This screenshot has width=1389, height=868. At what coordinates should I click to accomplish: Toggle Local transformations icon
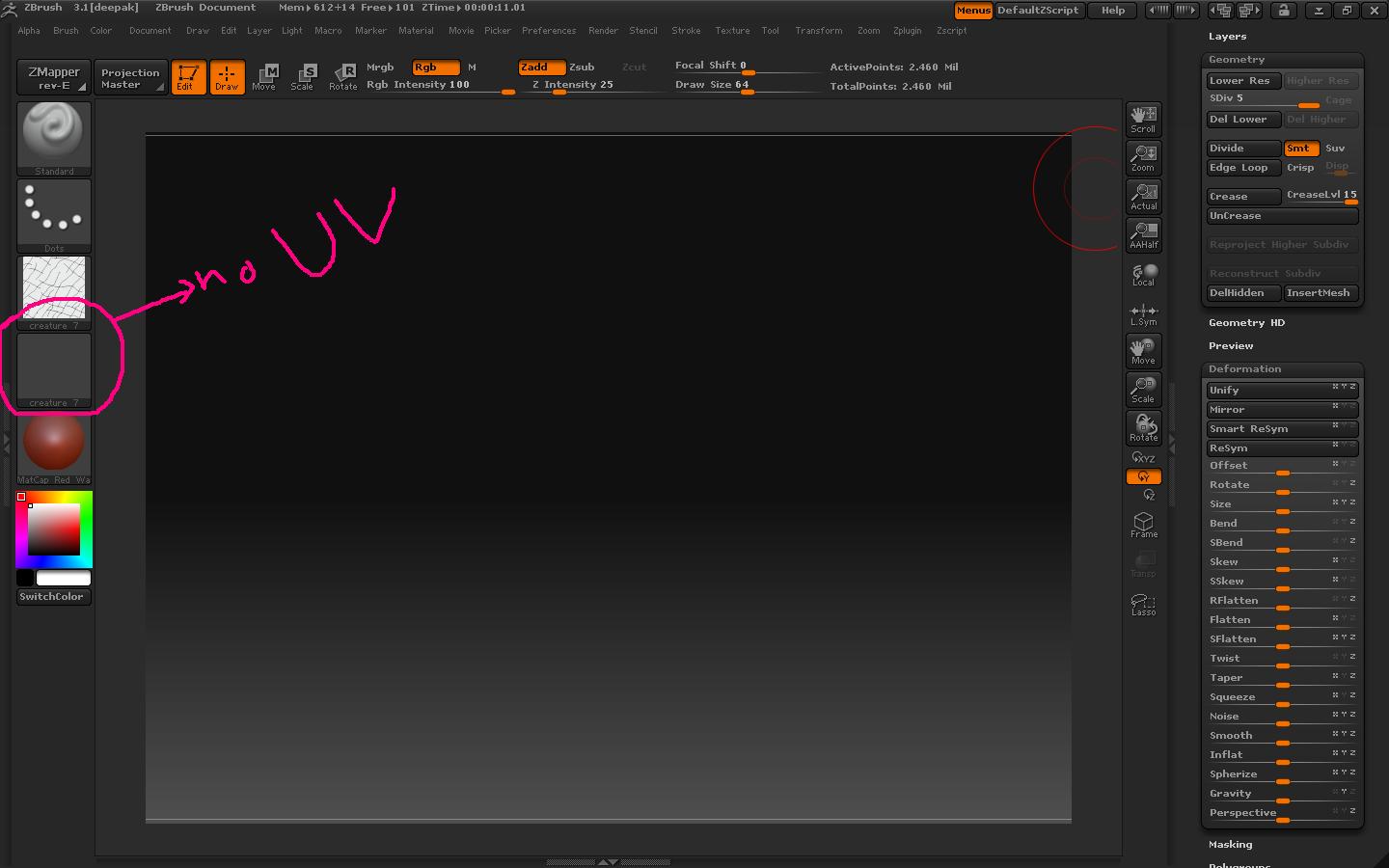pyautogui.click(x=1143, y=275)
